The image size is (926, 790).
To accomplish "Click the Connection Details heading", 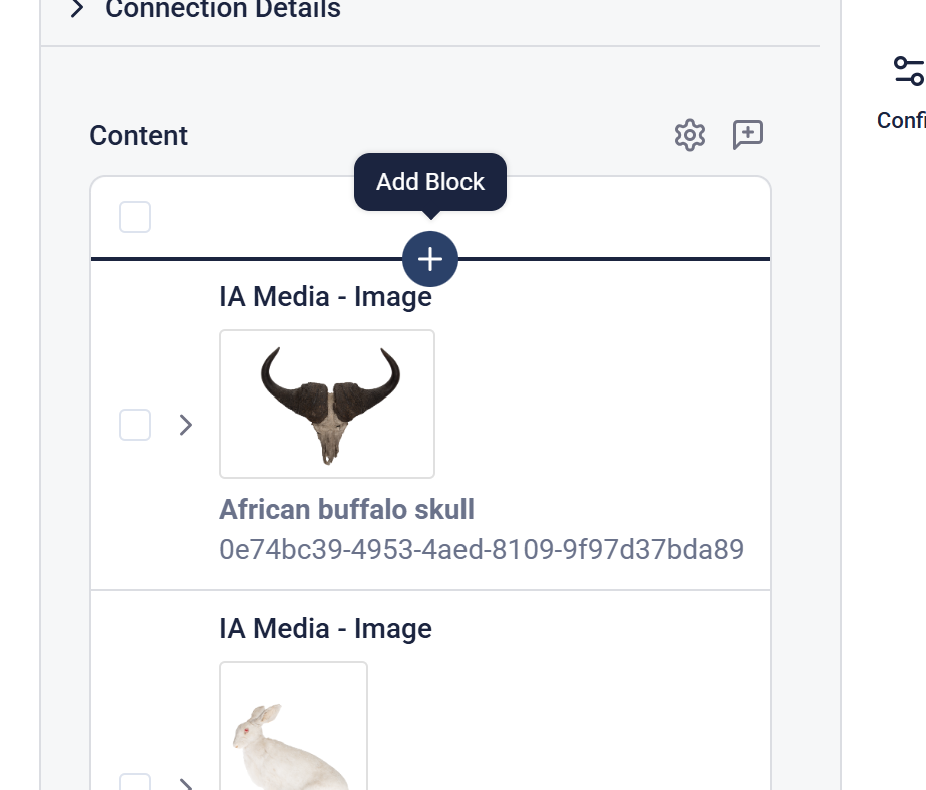I will coord(222,10).
